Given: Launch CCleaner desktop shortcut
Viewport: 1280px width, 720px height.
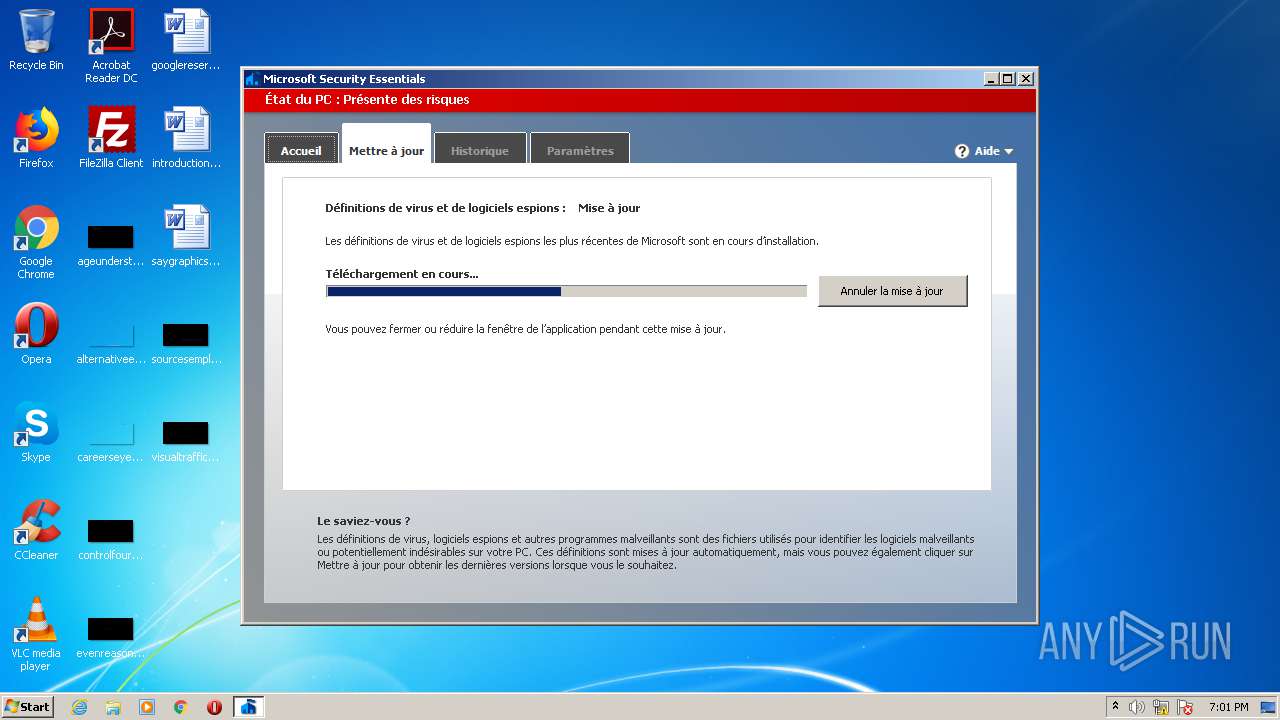Looking at the screenshot, I should click(x=36, y=530).
